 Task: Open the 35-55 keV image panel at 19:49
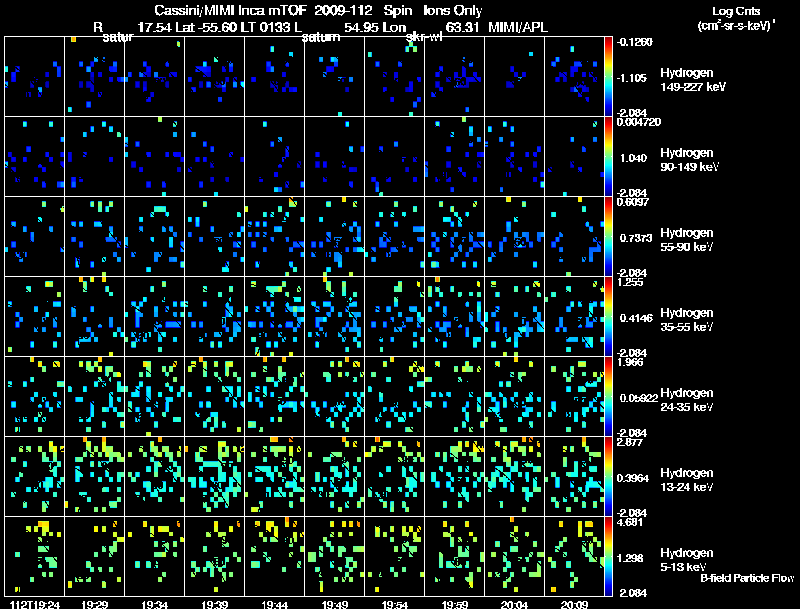(334, 316)
